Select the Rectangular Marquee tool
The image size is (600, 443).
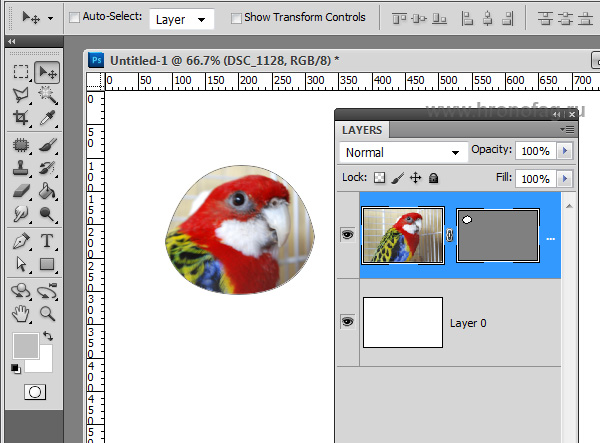20,72
